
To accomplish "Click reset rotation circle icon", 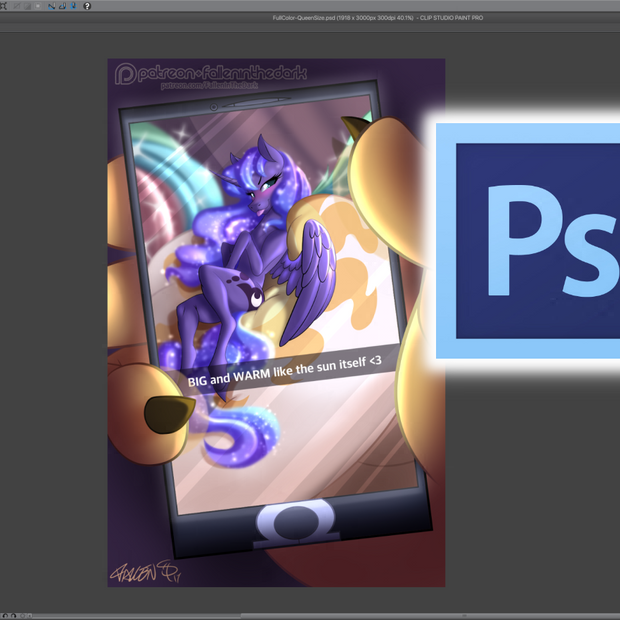I will pos(23,616).
